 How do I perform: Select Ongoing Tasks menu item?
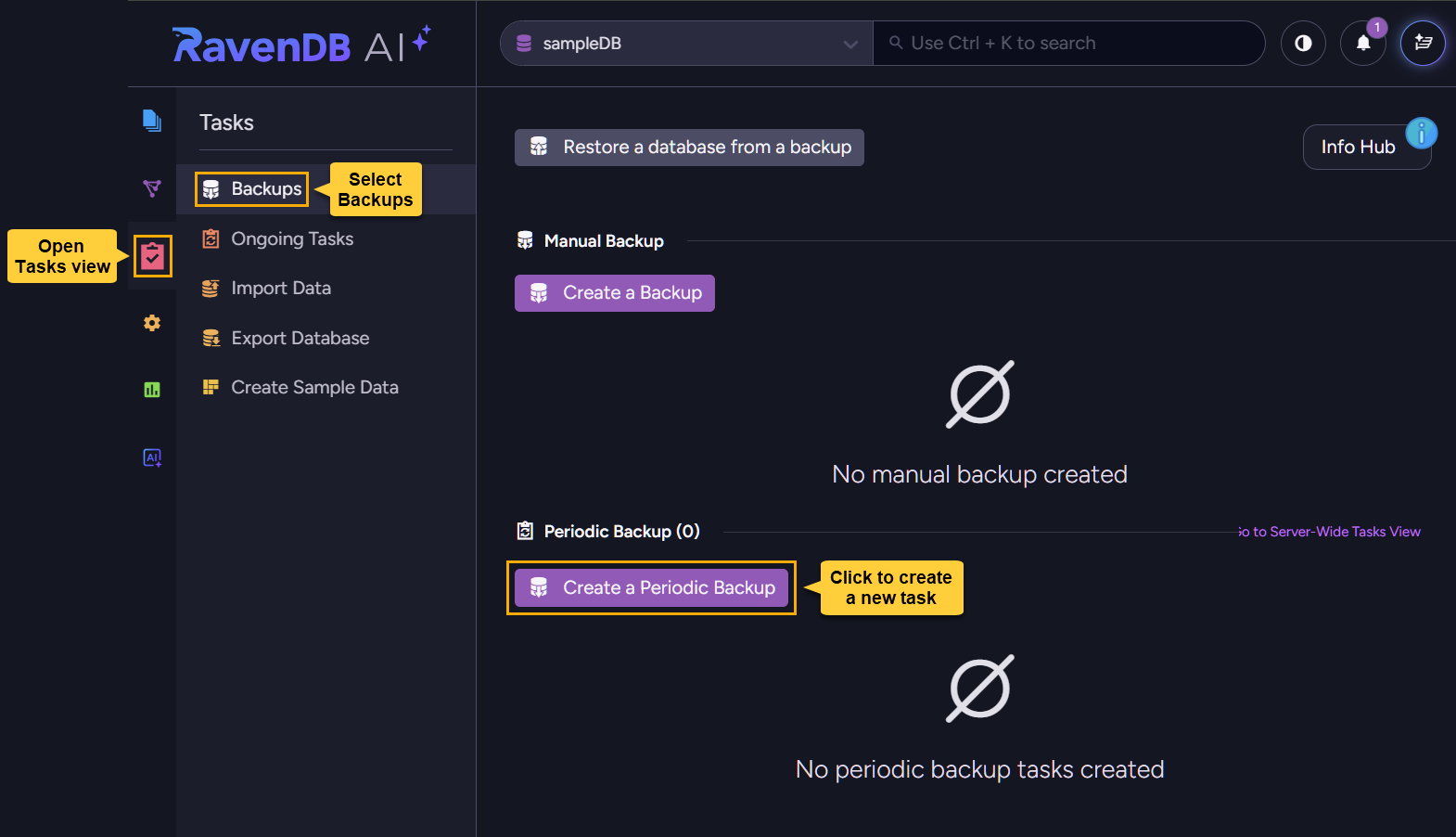click(291, 239)
